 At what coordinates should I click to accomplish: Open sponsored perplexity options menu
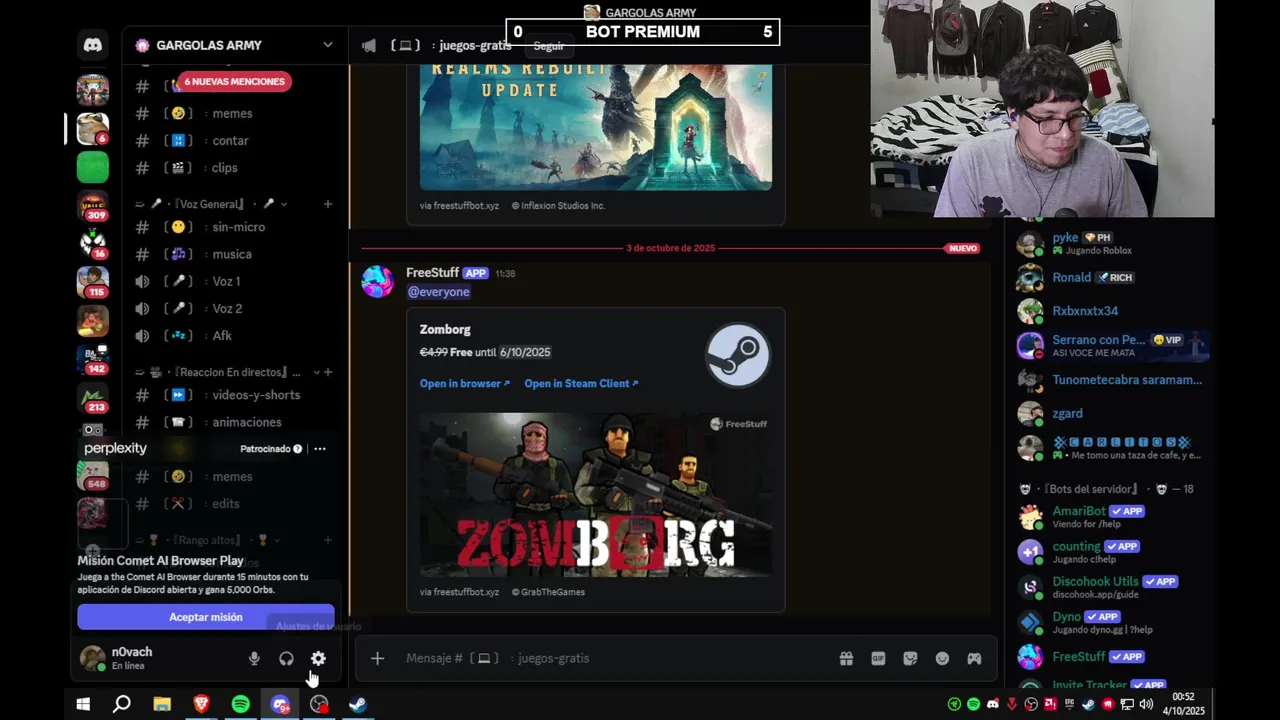pos(320,449)
